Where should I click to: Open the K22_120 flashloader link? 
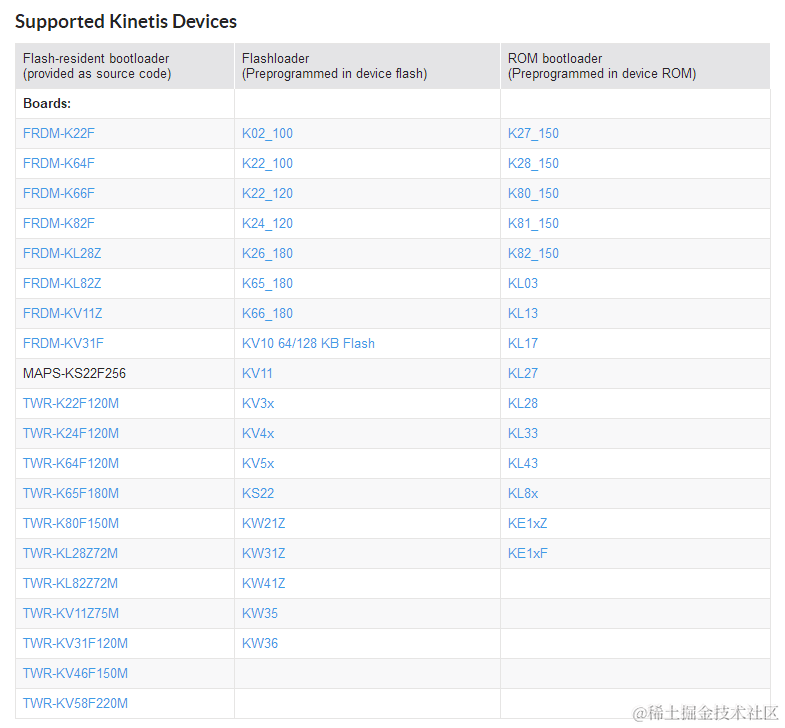267,194
